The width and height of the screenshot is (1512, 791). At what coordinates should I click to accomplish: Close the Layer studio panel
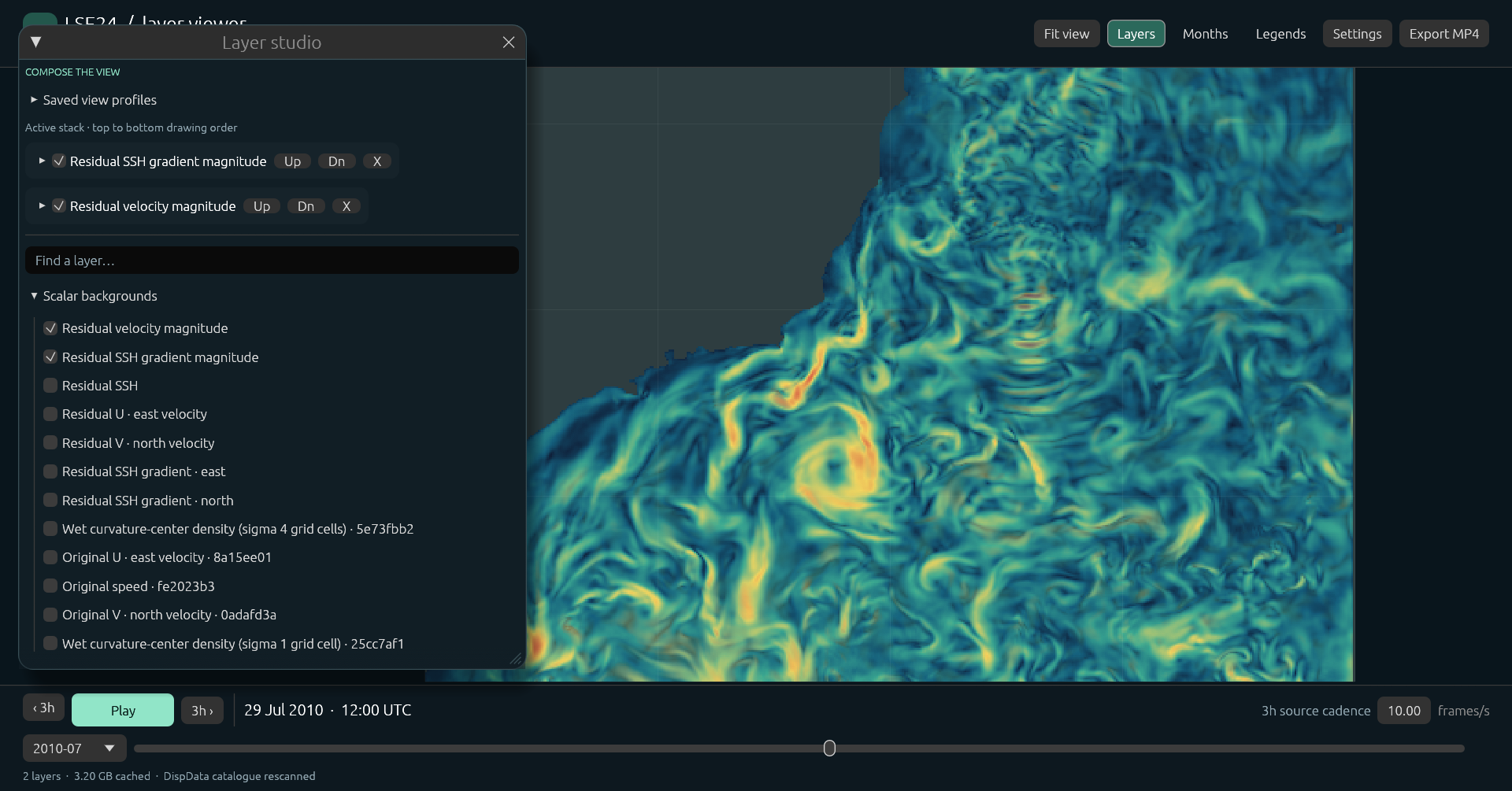509,43
